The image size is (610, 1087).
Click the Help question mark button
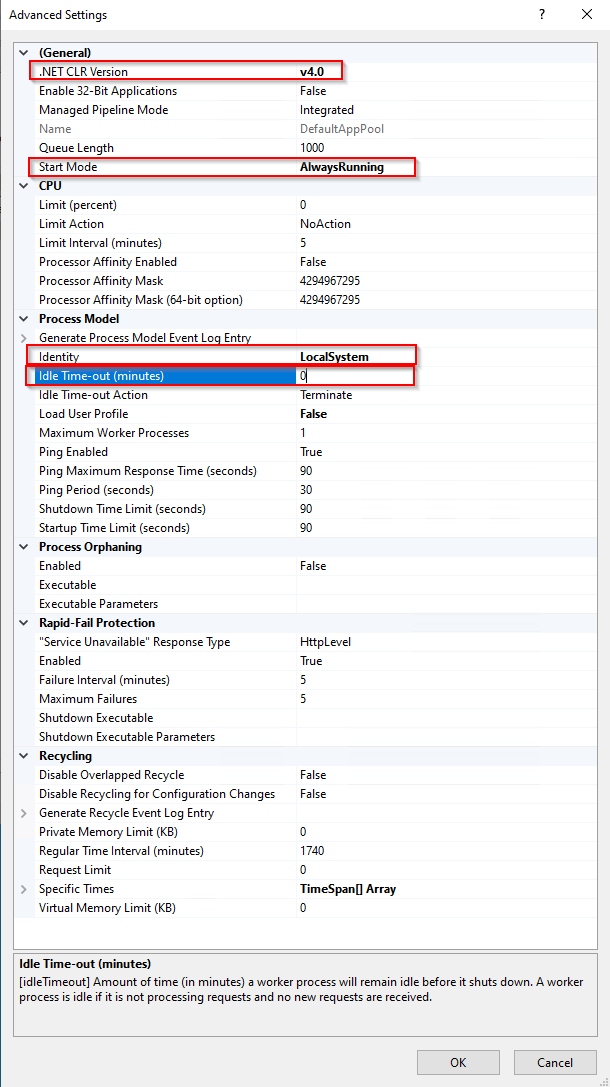[541, 15]
